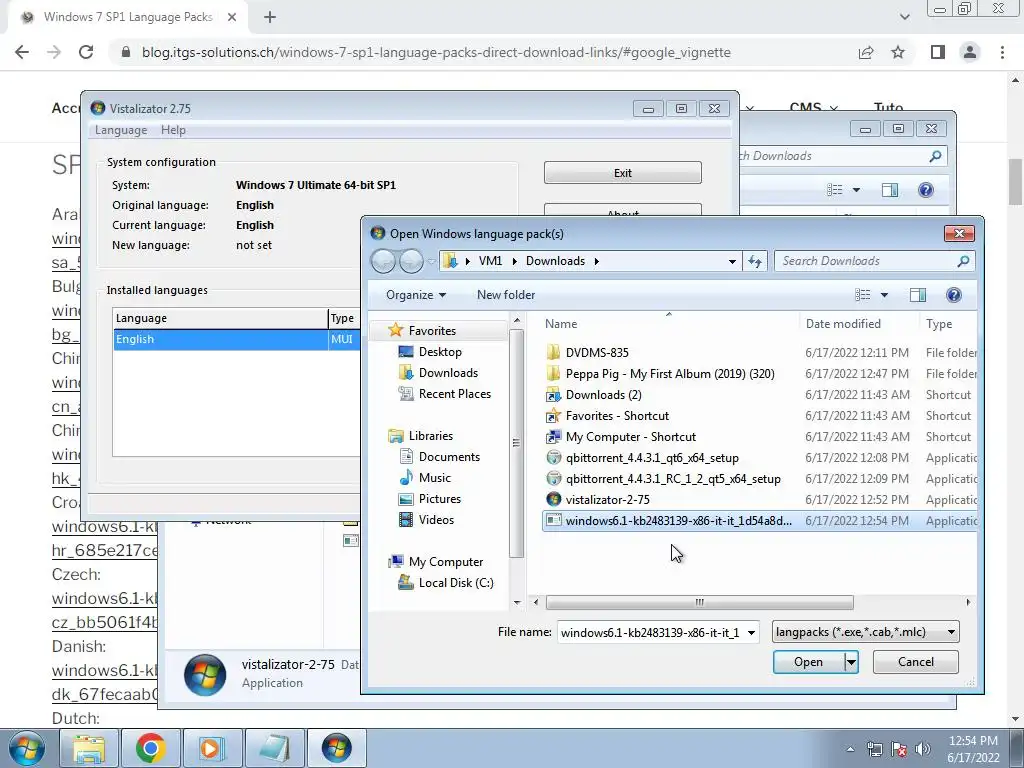This screenshot has width=1024, height=768.
Task: Click New folder in the dialog toolbar
Action: pos(505,295)
